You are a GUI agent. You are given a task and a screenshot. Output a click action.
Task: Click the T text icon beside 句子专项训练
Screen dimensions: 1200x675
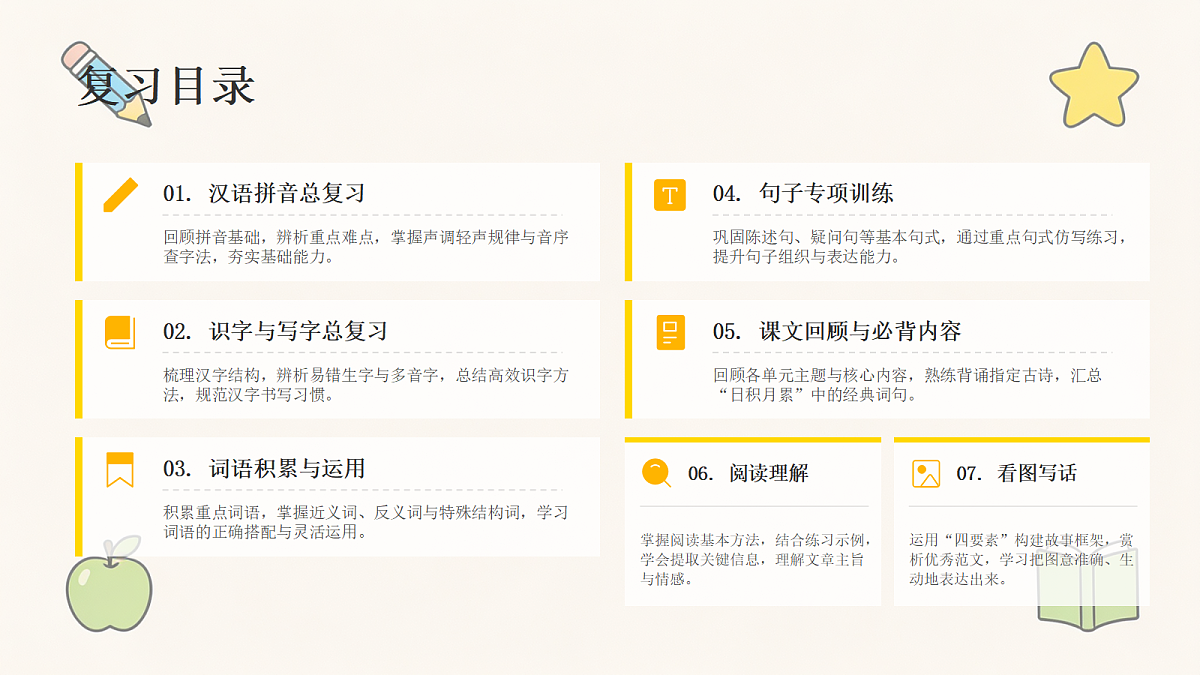[670, 194]
